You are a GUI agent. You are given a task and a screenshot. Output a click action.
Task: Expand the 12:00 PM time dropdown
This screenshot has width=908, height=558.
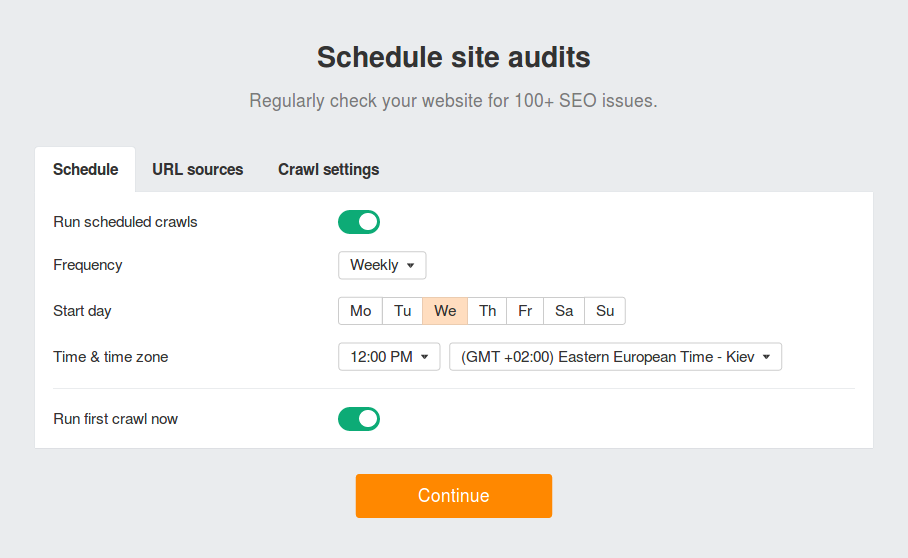pos(389,357)
